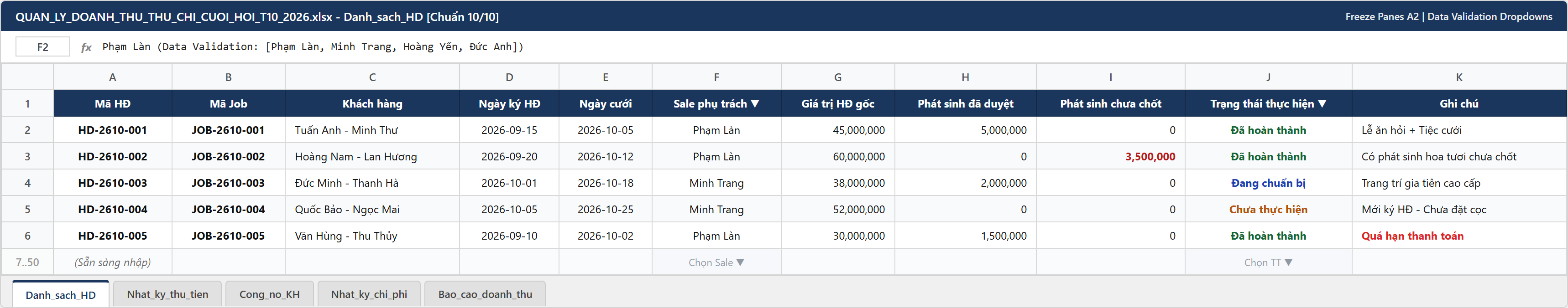
Task: Click the Name Box showing F2
Action: click(x=42, y=47)
